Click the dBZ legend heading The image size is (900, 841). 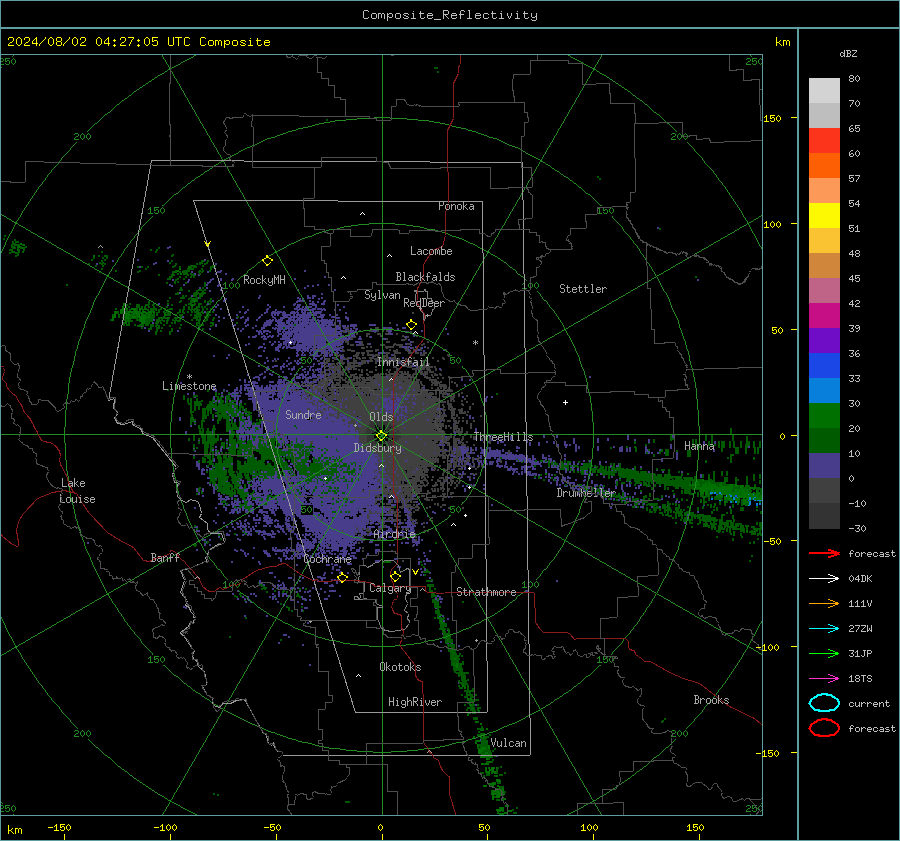848,54
